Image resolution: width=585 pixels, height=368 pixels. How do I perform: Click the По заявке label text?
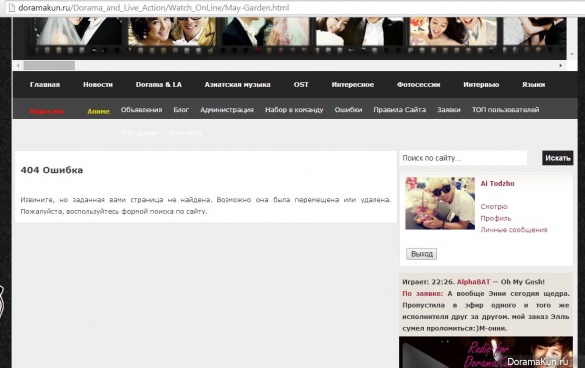tap(422, 293)
